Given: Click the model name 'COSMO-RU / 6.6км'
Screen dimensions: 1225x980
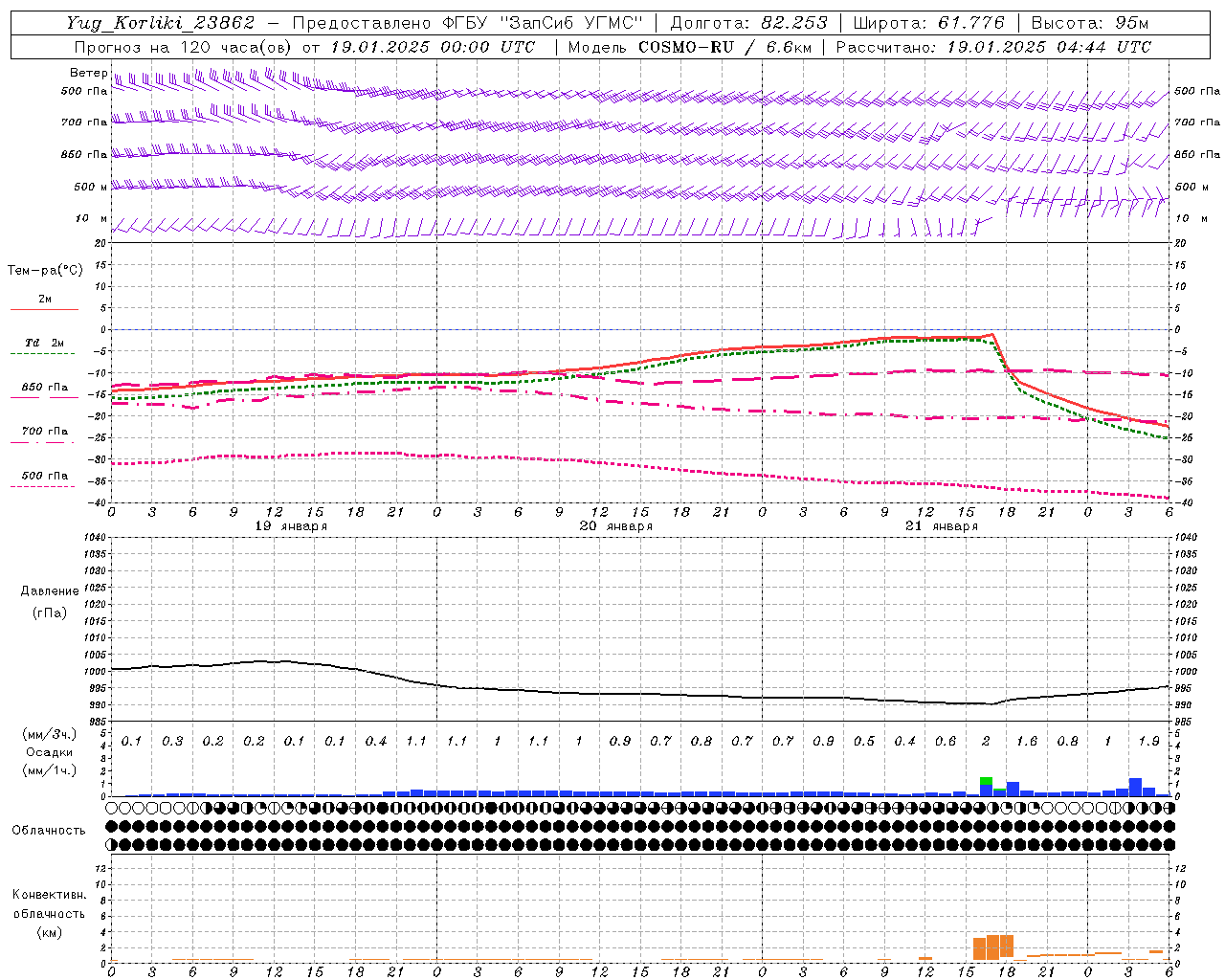Looking at the screenshot, I should (x=724, y=47).
